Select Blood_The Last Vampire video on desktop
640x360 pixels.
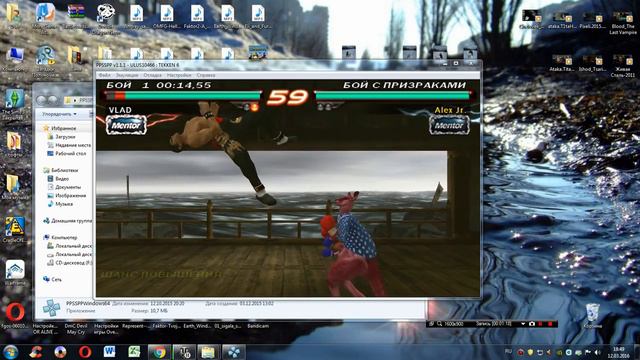click(x=622, y=22)
